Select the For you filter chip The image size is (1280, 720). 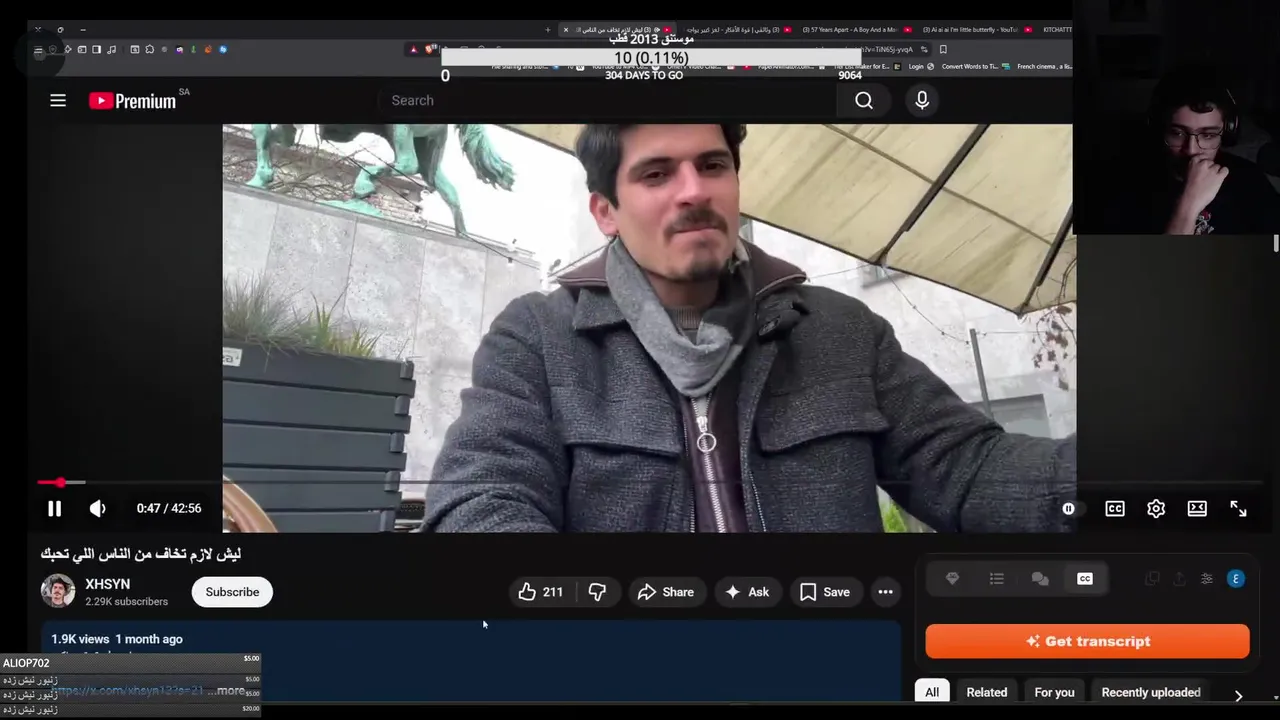(1054, 692)
